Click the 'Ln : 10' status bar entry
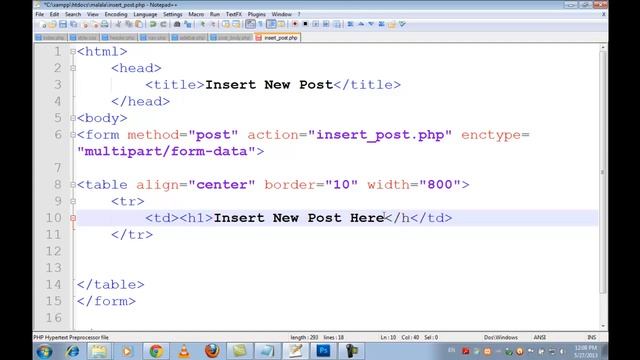The image size is (640, 360). (x=388, y=338)
